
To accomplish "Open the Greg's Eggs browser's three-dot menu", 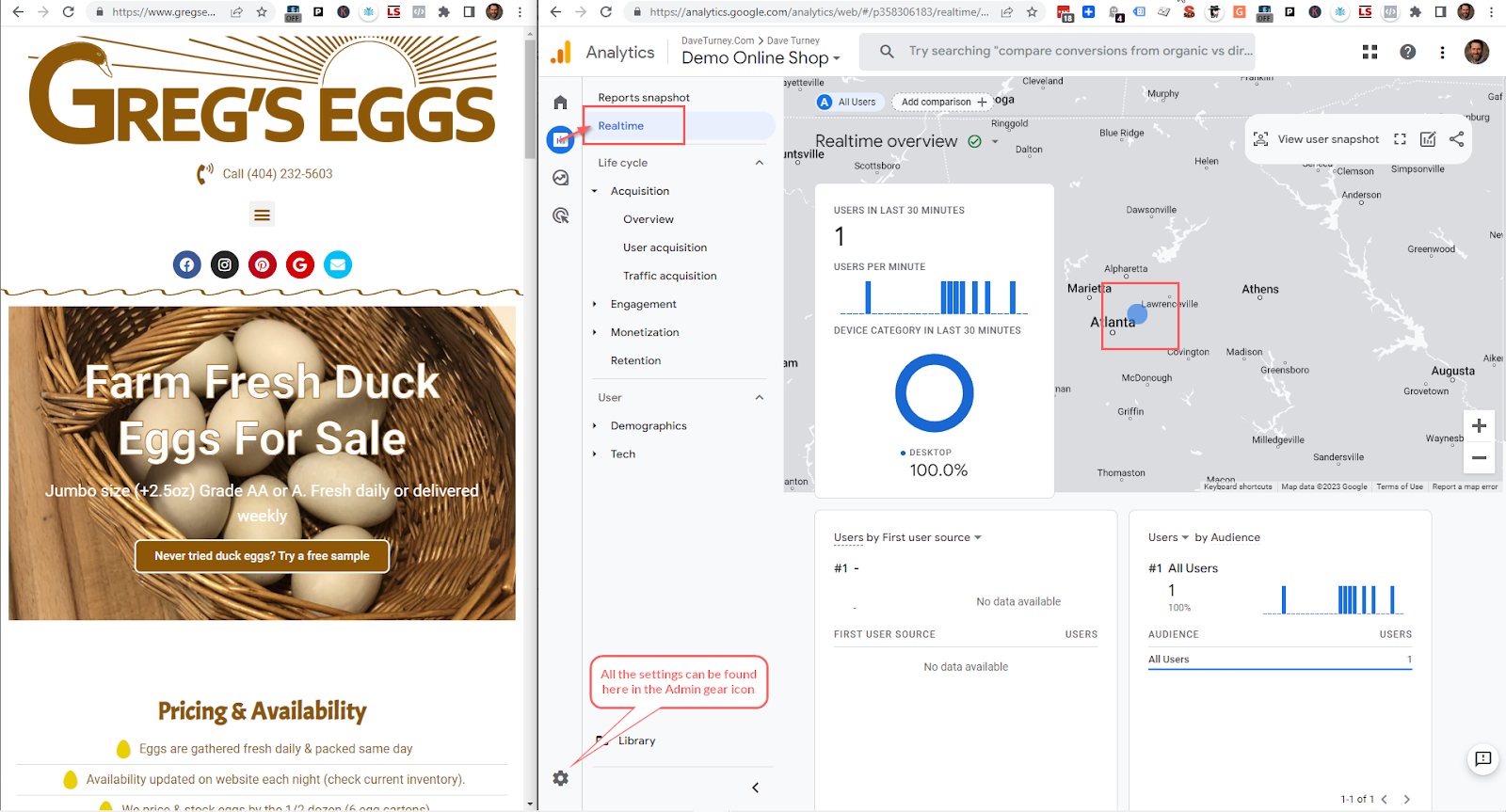I will coord(520,12).
